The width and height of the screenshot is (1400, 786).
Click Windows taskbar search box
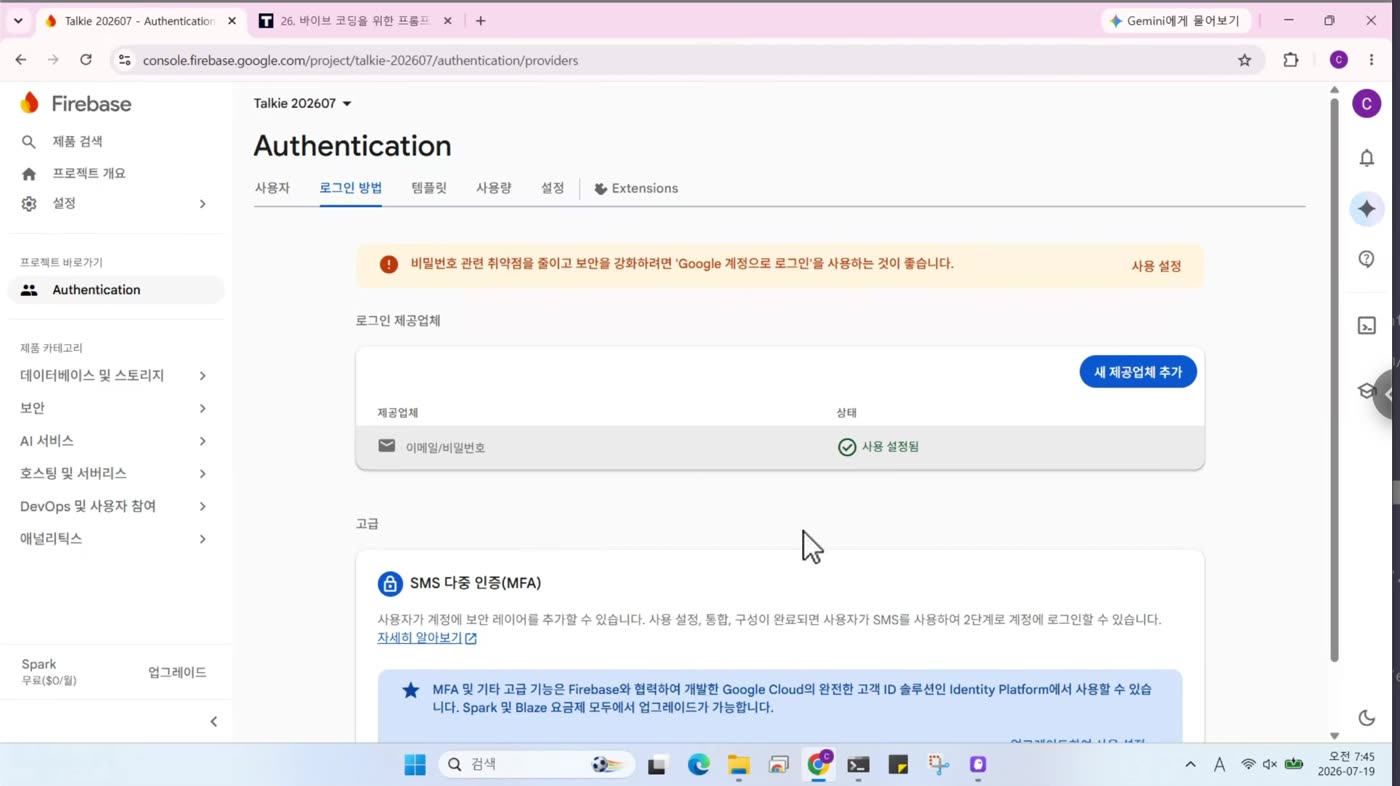coord(536,764)
